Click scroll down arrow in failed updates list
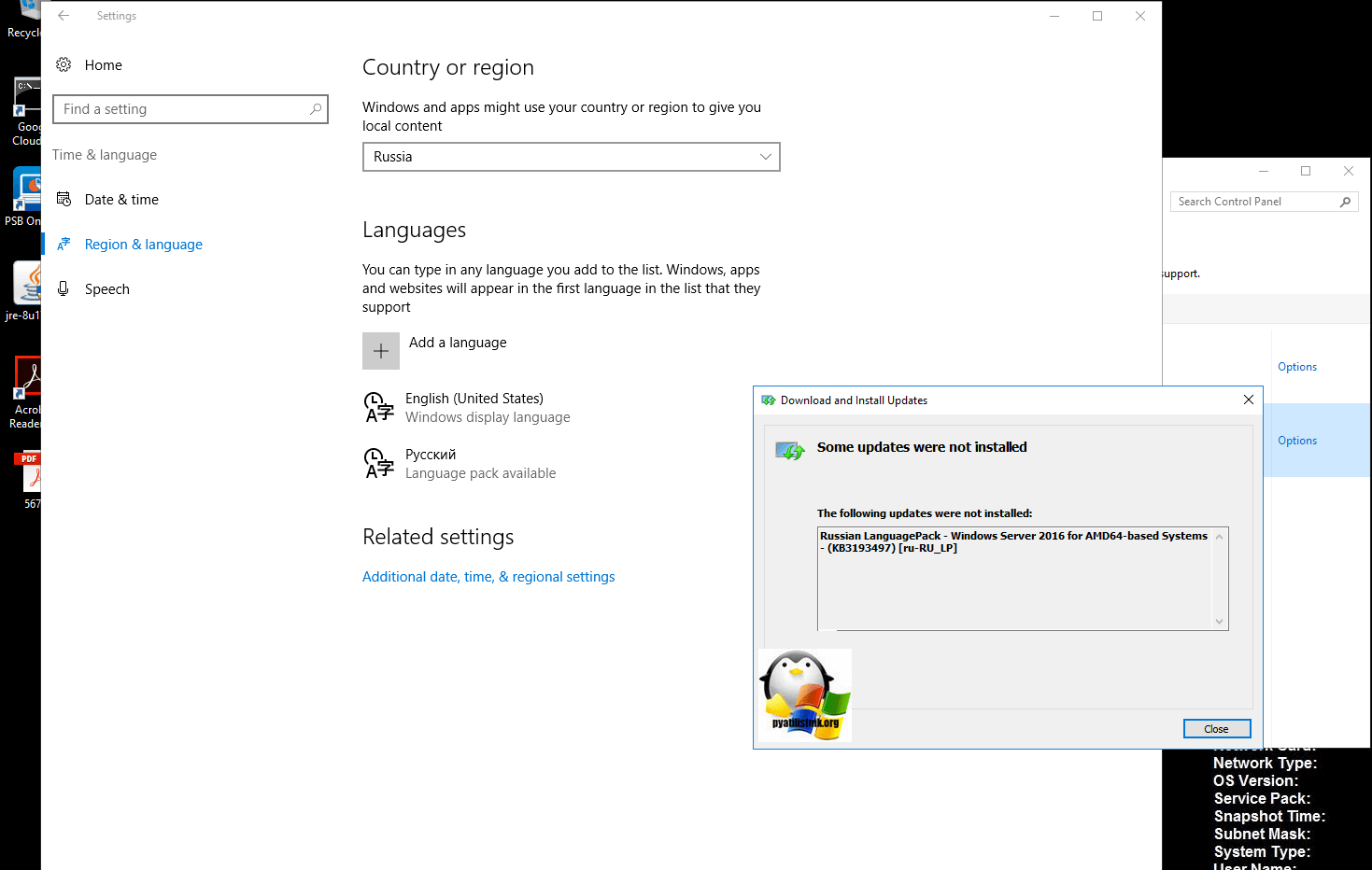Image resolution: width=1372 pixels, height=870 pixels. pos(1219,622)
